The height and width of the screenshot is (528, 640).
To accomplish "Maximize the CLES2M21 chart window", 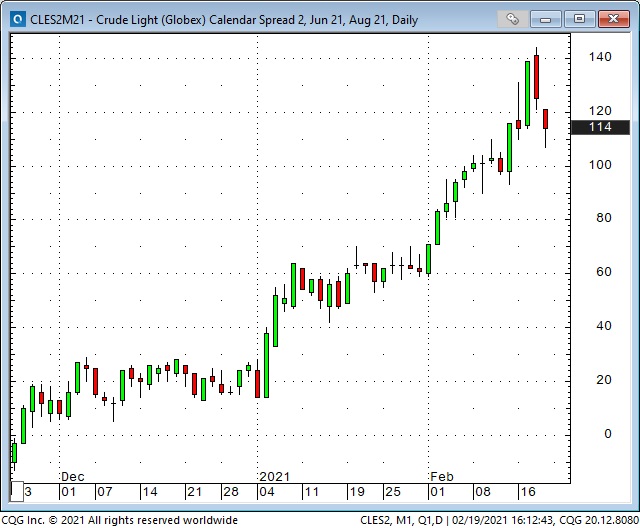I will click(579, 19).
